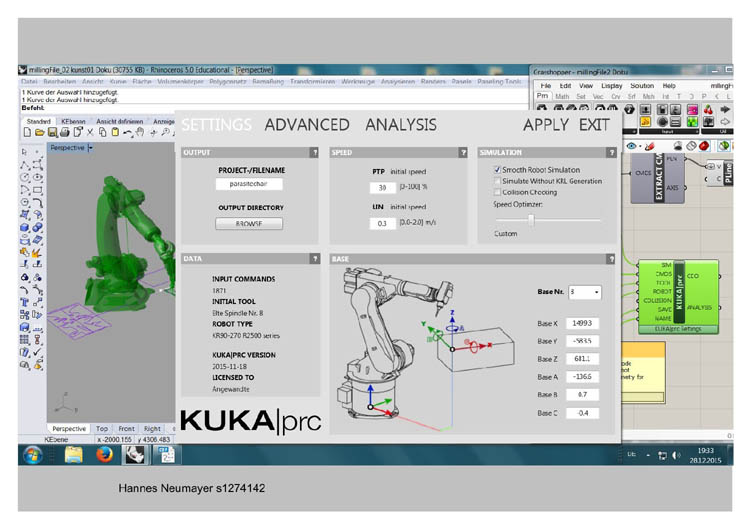Viewport: 750px width, 529px height.
Task: Open the Windows Start button
Action: (x=33, y=454)
